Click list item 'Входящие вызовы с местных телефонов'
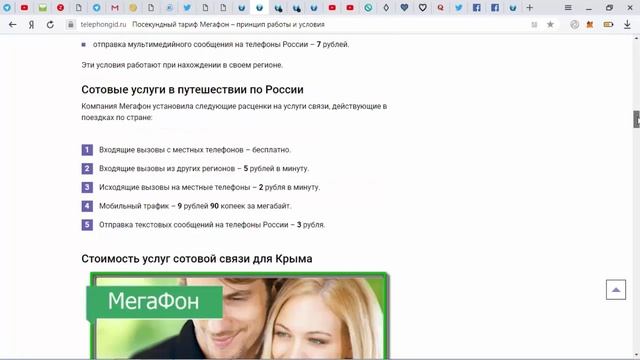 tap(195, 150)
